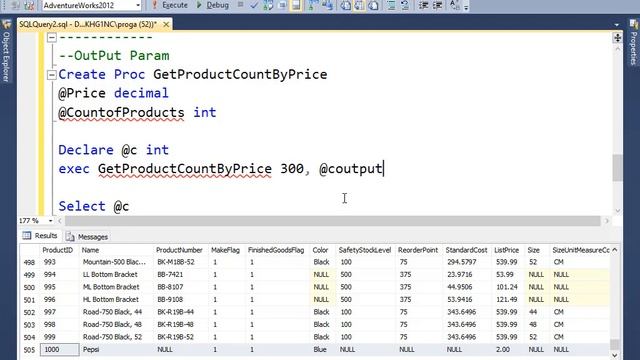The width and height of the screenshot is (640, 360).
Task: Collapse the dashed comment outline block
Action: point(51,38)
